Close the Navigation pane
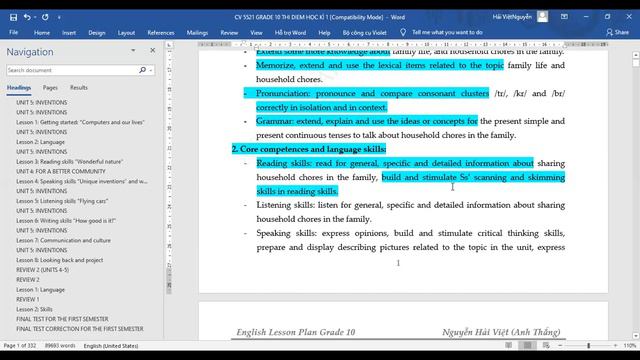The height and width of the screenshot is (360, 640). pos(153,50)
